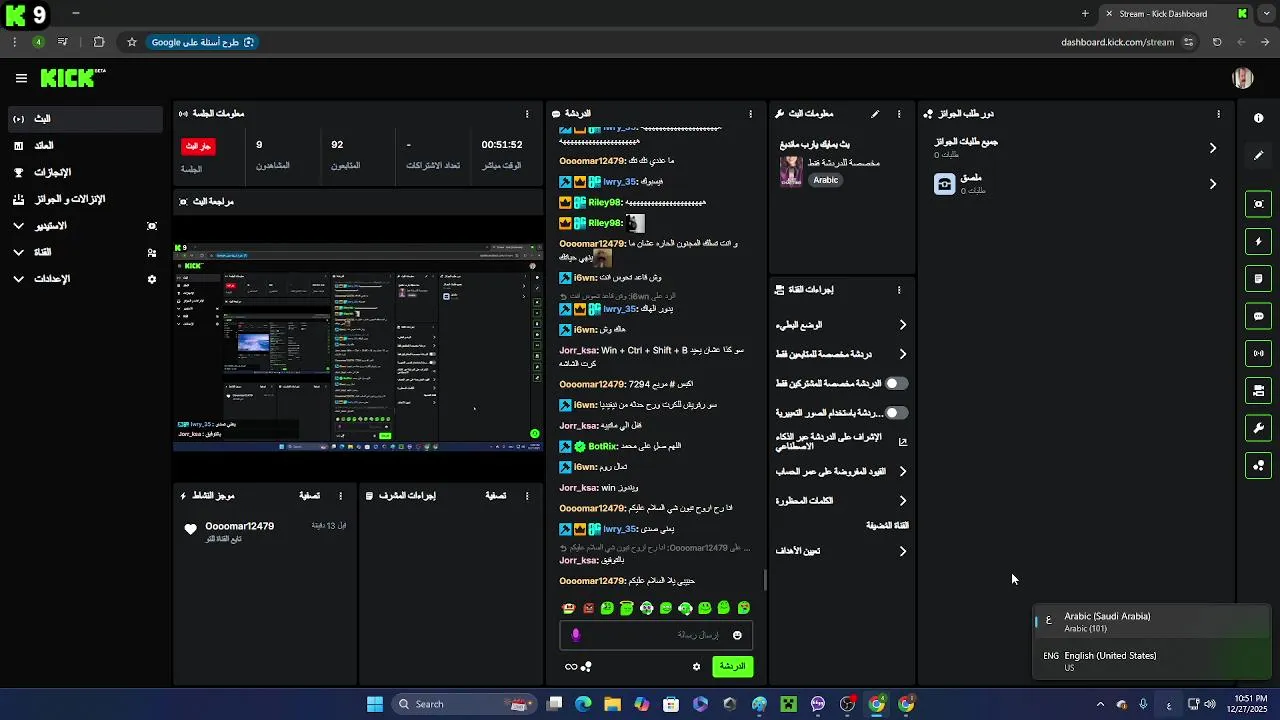Image resolution: width=1280 pixels, height=720 pixels.
Task: Click the info icon in the right toolbar
Action: [1259, 118]
